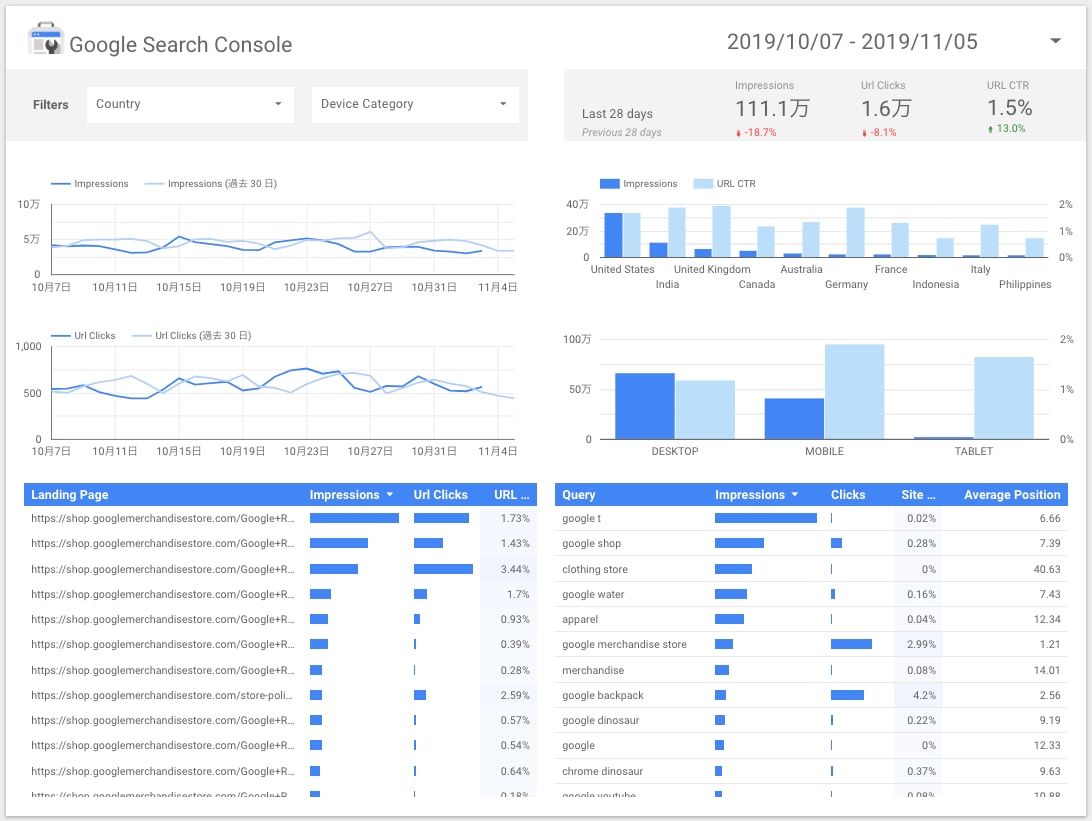Image resolution: width=1092 pixels, height=821 pixels.
Task: Click the DESKTOP impressions bar
Action: 644,406
